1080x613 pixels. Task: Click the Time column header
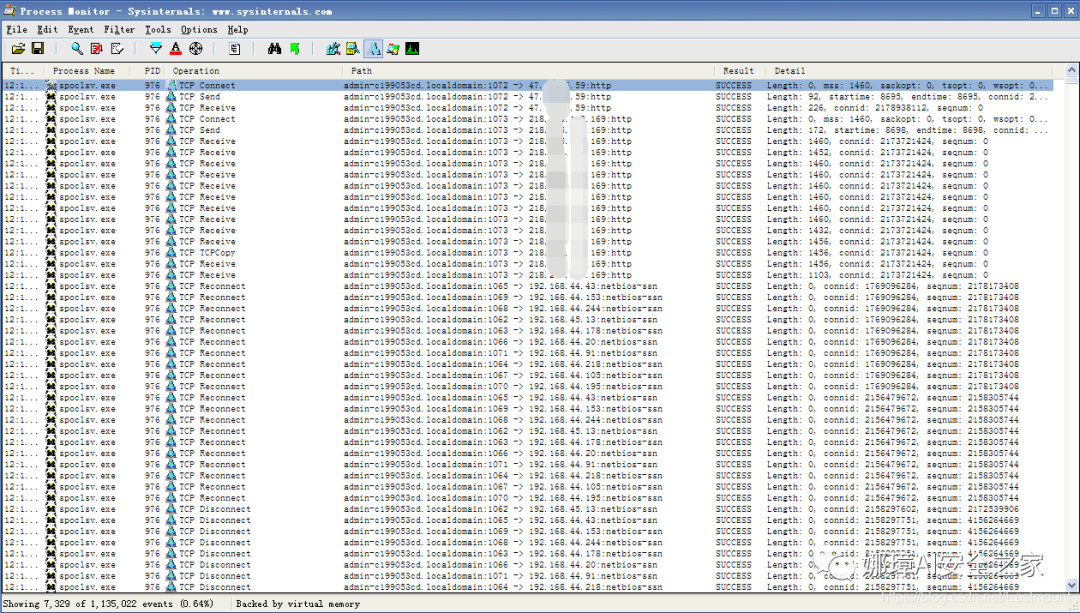(x=24, y=71)
